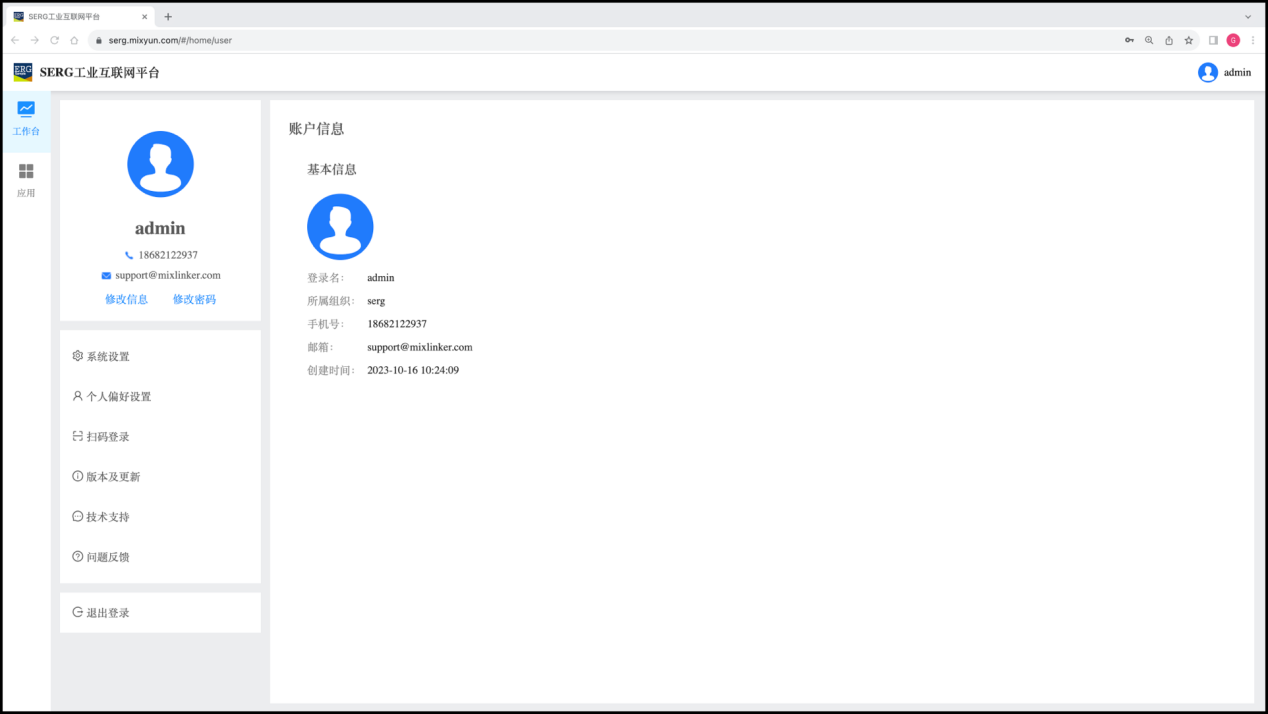Reload the page using browser refresh icon

[x=54, y=40]
